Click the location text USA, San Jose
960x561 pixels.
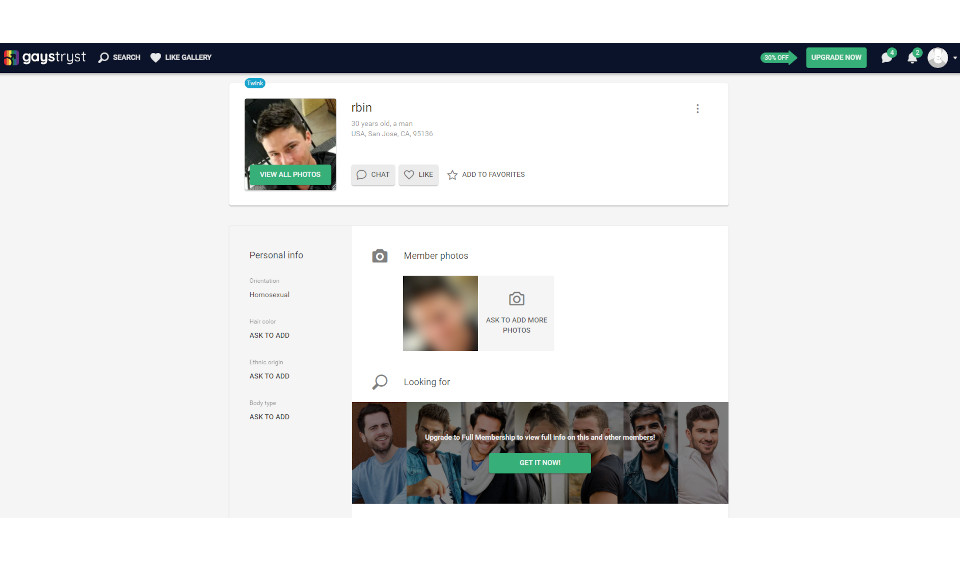(392, 134)
